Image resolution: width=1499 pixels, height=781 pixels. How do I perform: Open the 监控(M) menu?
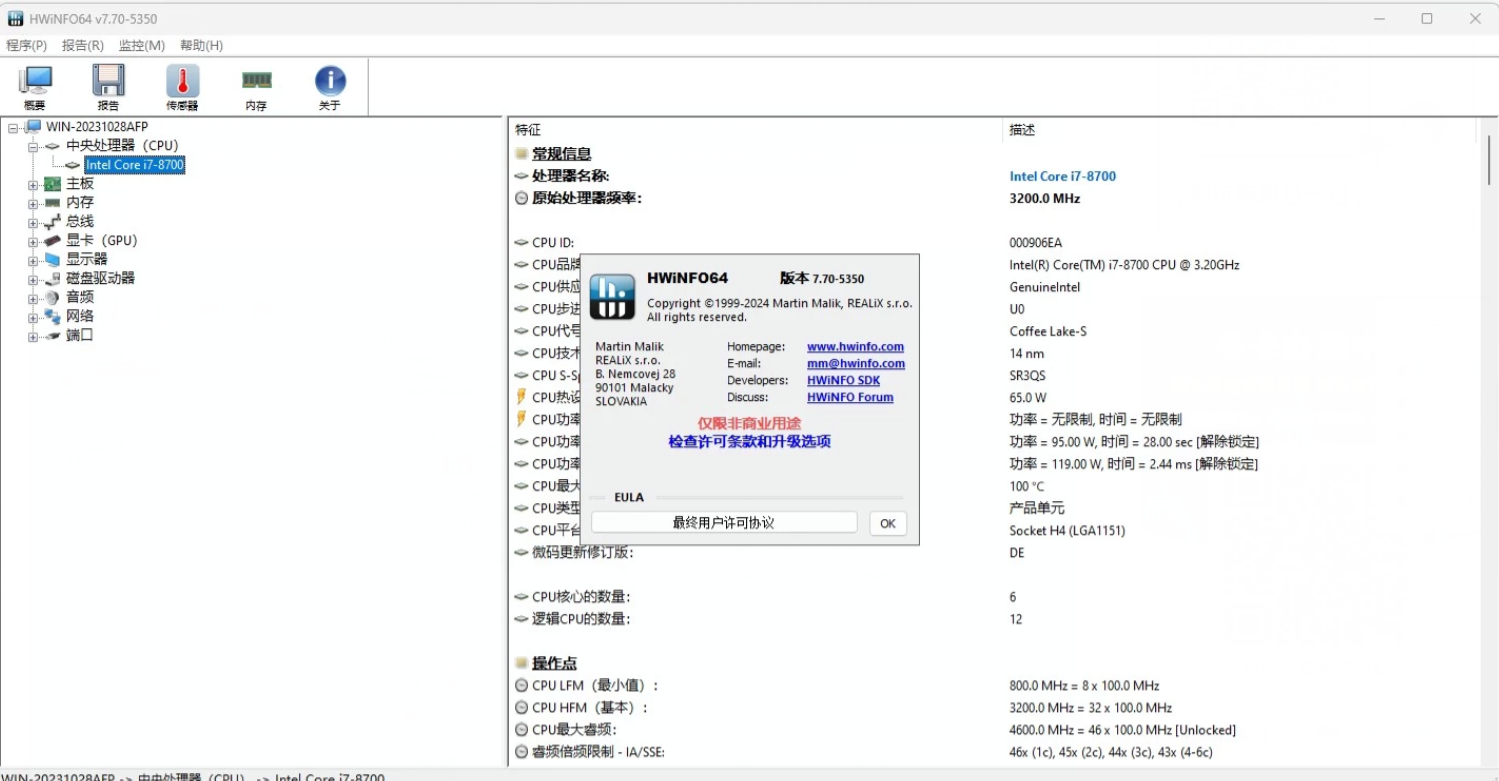142,45
